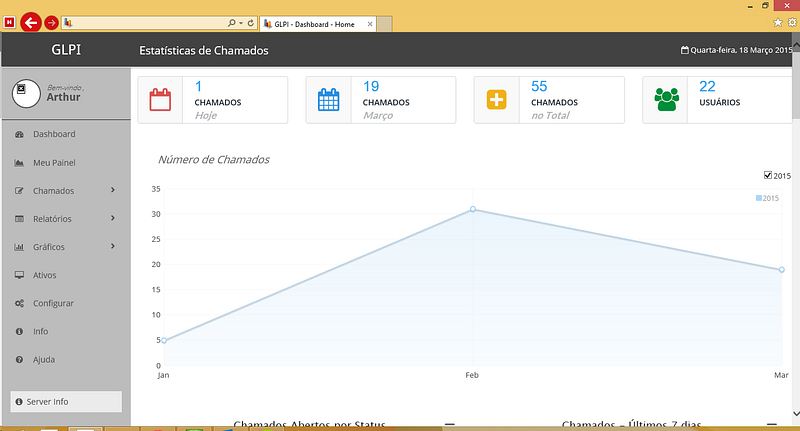Click the Chamados edit icon in sidebar
This screenshot has width=800, height=431.
[19, 191]
